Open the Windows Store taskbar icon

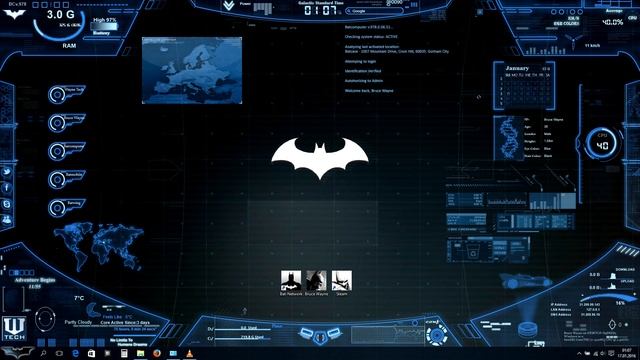click(x=91, y=353)
